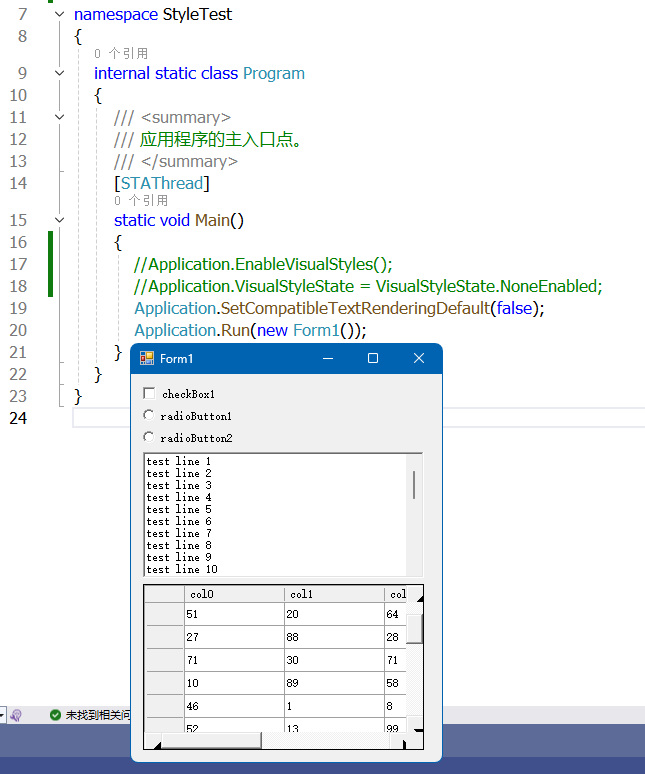Click grid cell containing 13

coord(334,725)
